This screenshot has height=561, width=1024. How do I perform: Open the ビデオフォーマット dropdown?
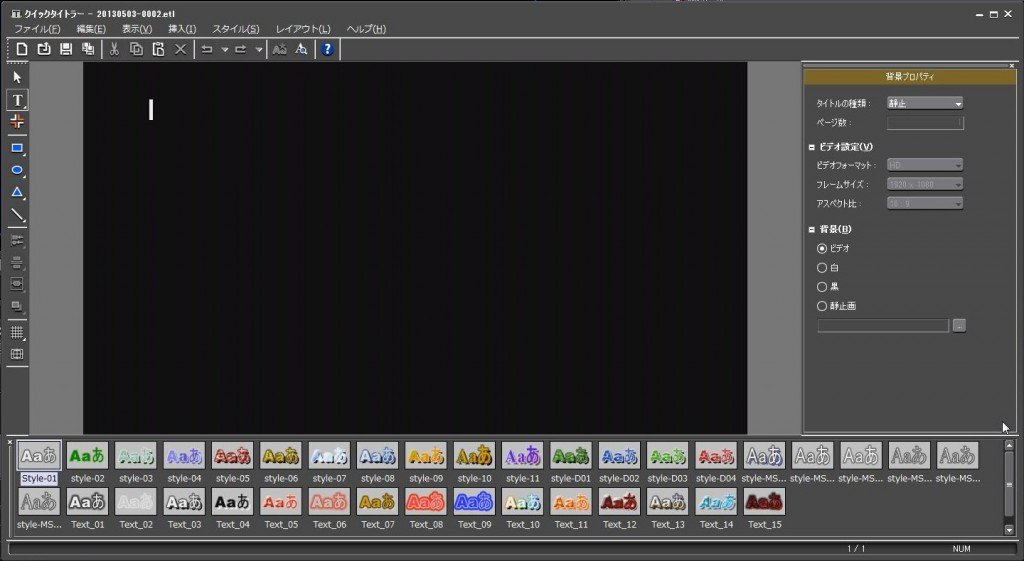tap(925, 165)
